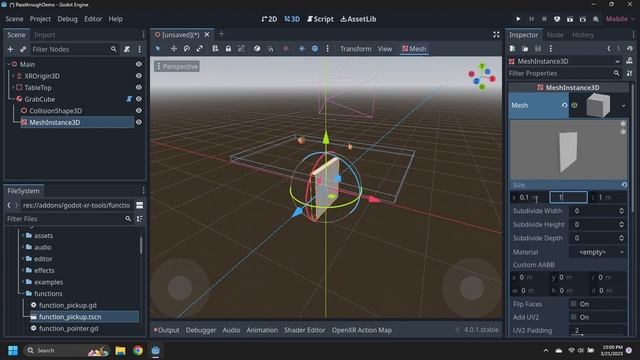The image size is (640, 360).
Task: Open the AssetLib workspace
Action: 358,19
